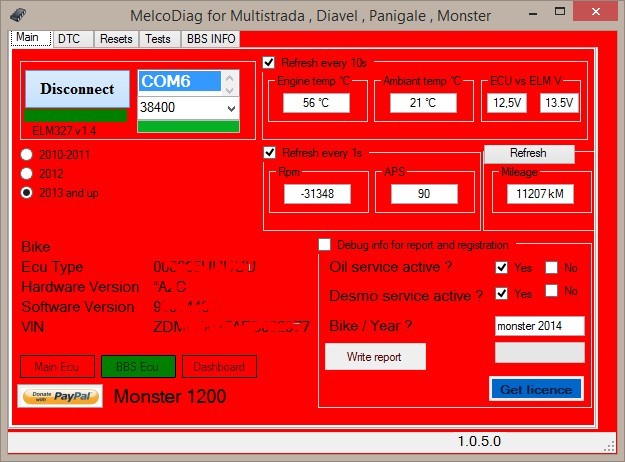Click the Bike / Year field monster 2014
625x462 pixels.
[540, 326]
